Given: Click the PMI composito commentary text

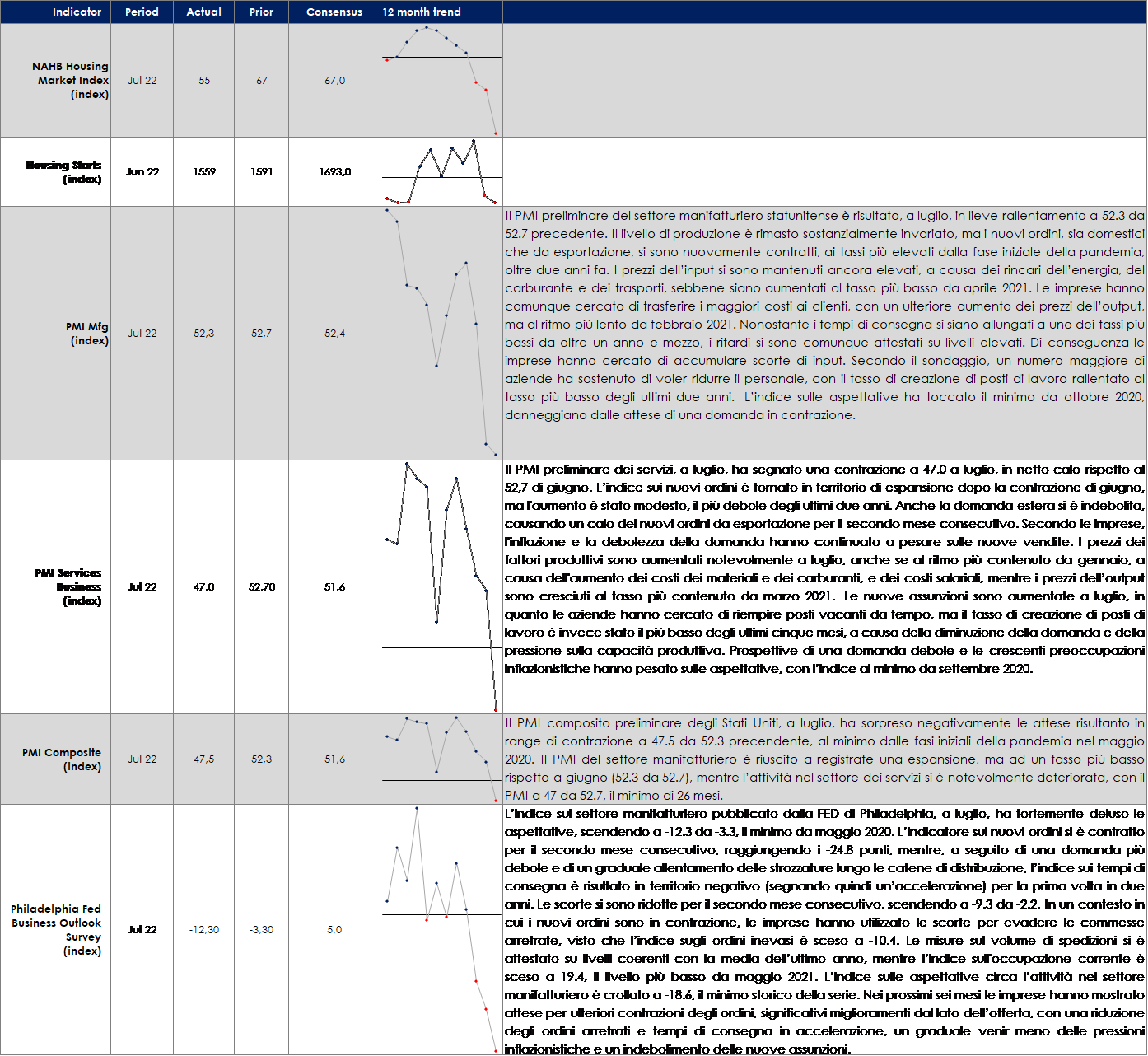Looking at the screenshot, I should [x=824, y=759].
